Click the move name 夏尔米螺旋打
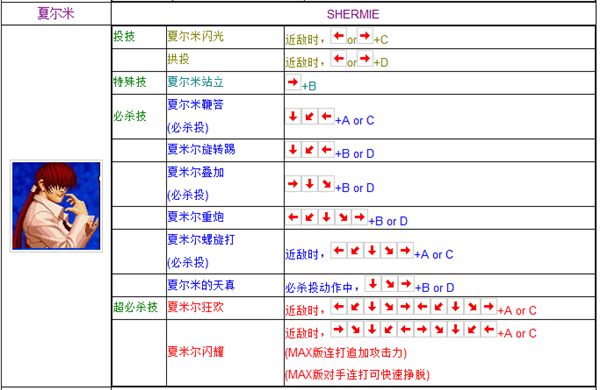The height and width of the screenshot is (390, 600). point(201,240)
